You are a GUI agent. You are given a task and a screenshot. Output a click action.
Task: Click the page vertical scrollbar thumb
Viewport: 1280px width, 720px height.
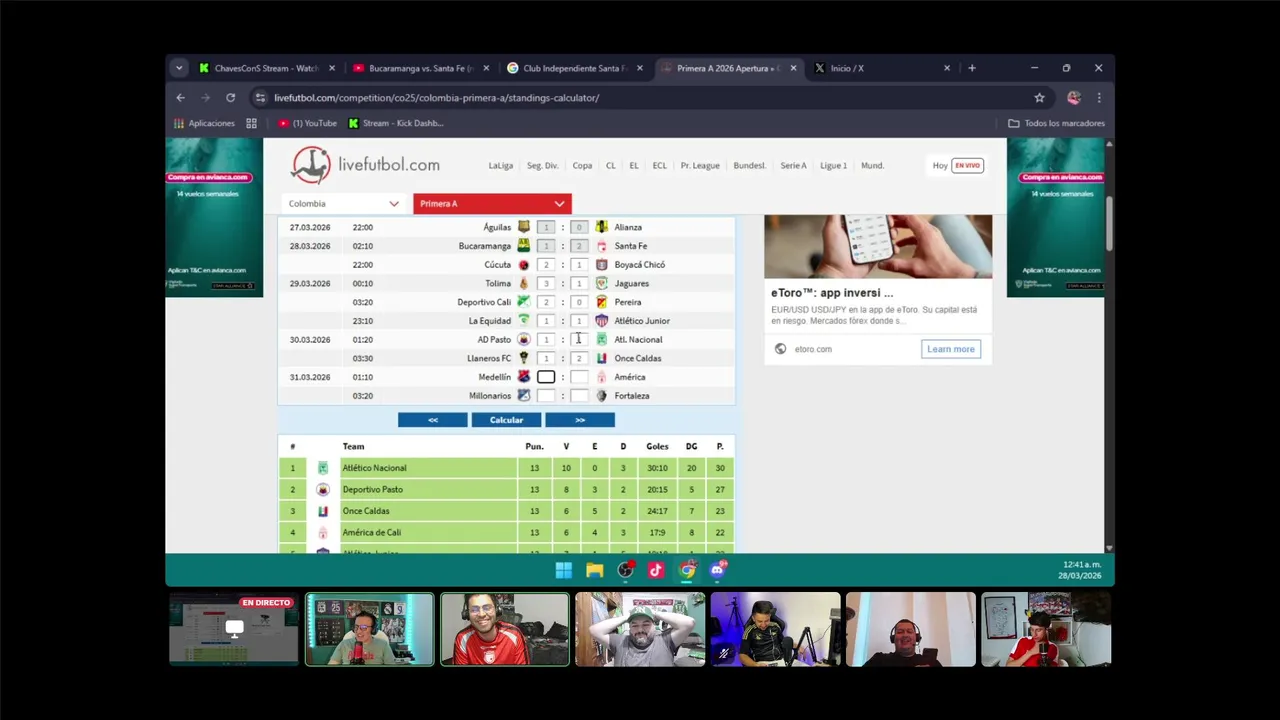click(x=1109, y=222)
